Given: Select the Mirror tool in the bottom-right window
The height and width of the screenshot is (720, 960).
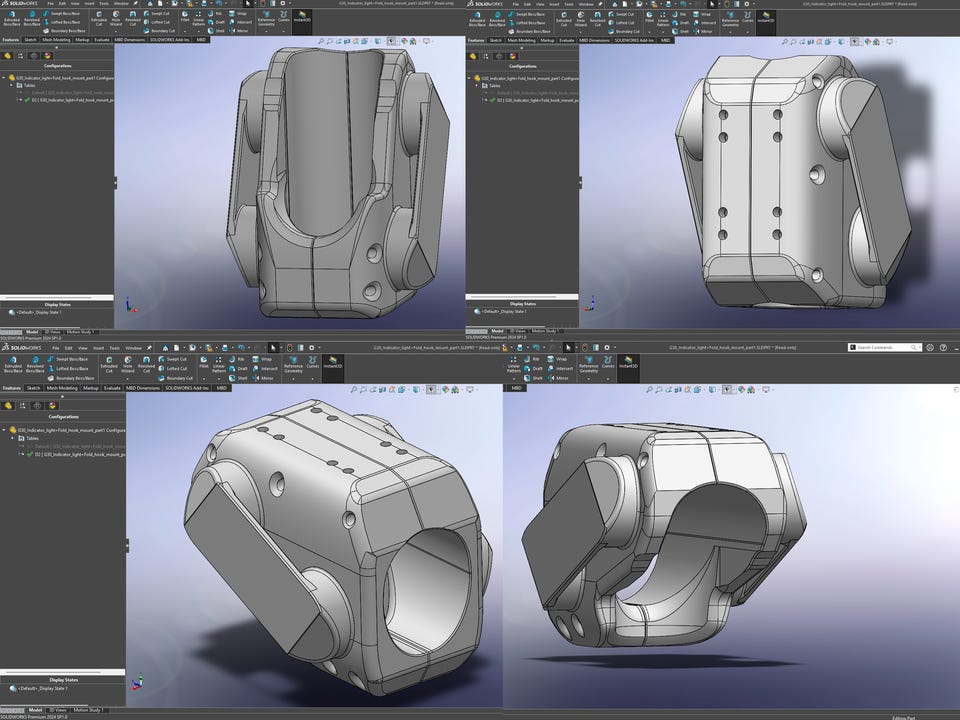Looking at the screenshot, I should [558, 378].
